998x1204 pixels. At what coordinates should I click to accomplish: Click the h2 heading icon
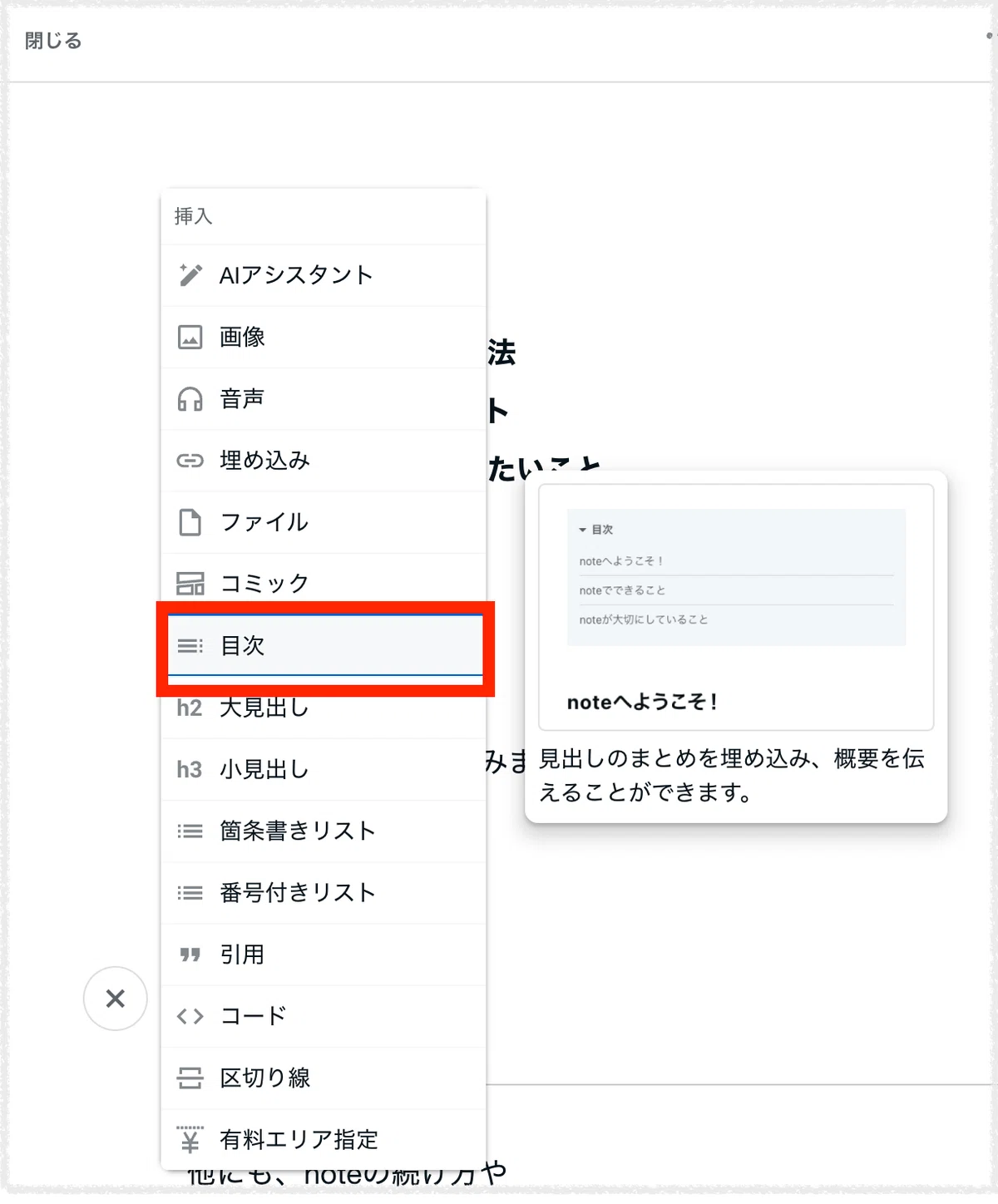coord(190,708)
